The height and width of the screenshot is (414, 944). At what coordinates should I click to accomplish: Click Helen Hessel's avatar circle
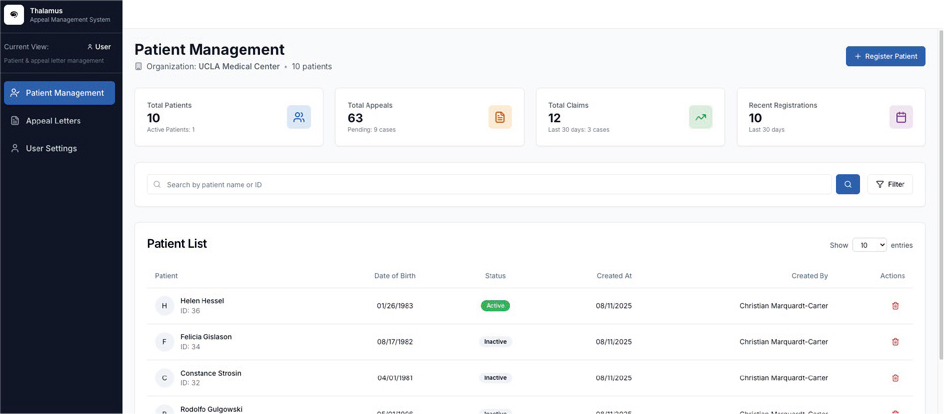click(x=164, y=306)
